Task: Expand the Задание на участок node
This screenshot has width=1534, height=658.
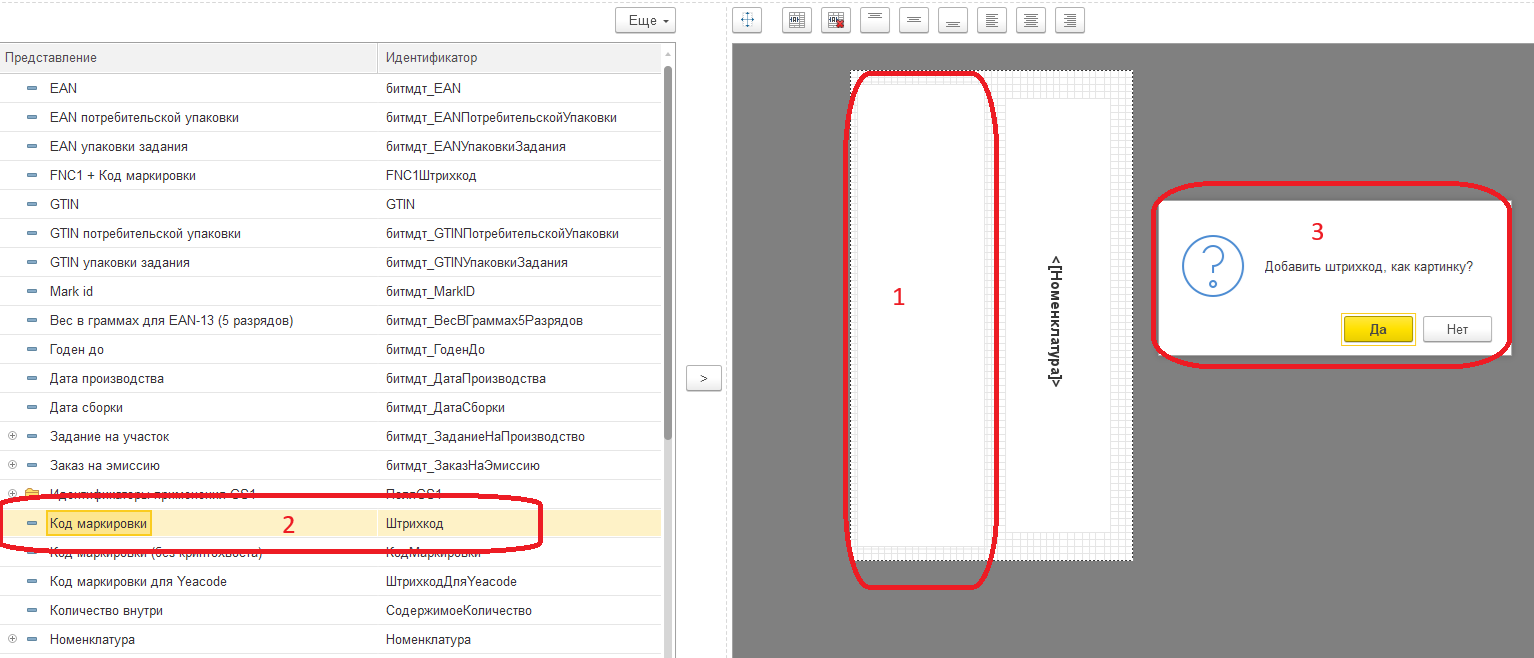Action: click(x=12, y=436)
